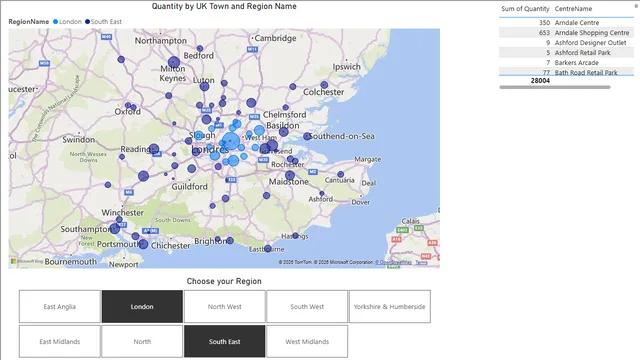Image resolution: width=640 pixels, height=360 pixels.
Task: Click the bubble at Southend-on-Sea
Action: [307, 136]
